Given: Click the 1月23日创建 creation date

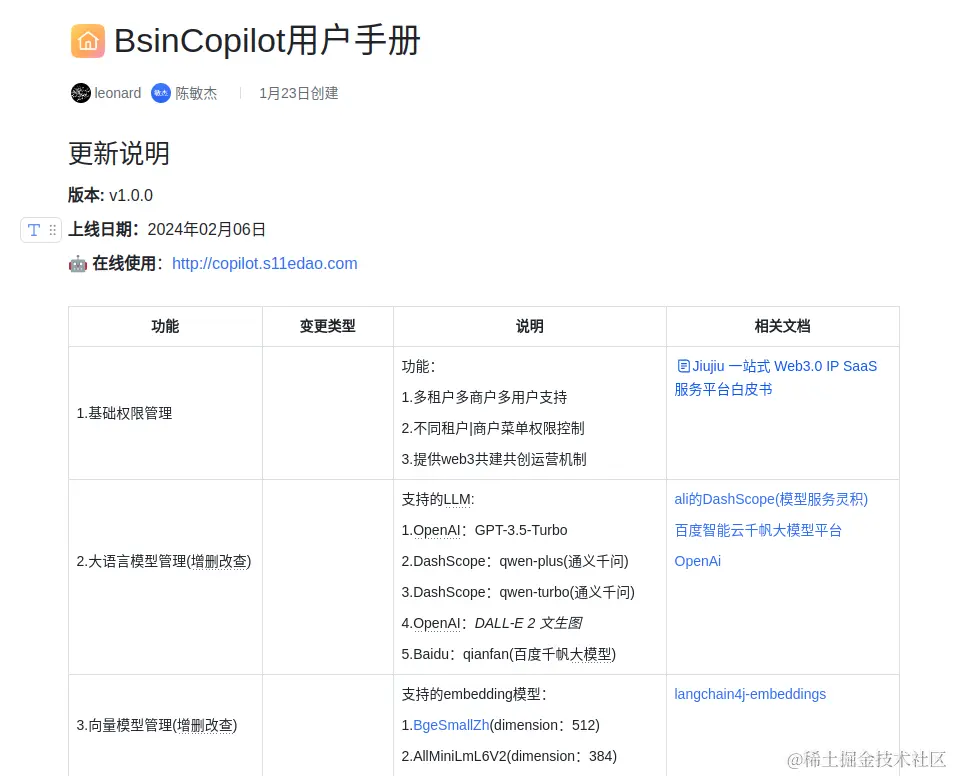Looking at the screenshot, I should 298,93.
